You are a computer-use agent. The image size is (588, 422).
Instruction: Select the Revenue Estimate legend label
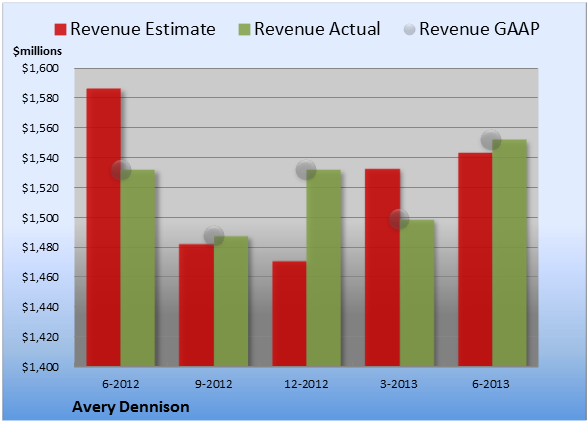coord(143,29)
